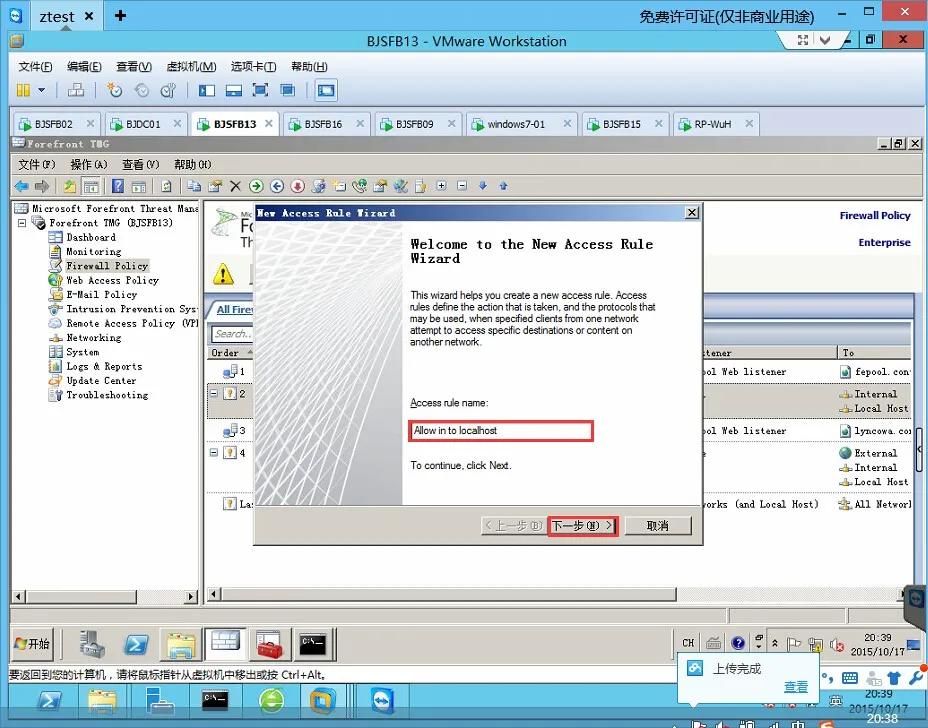928x728 pixels.
Task: Select Networking in the console tree
Action: [x=94, y=338]
